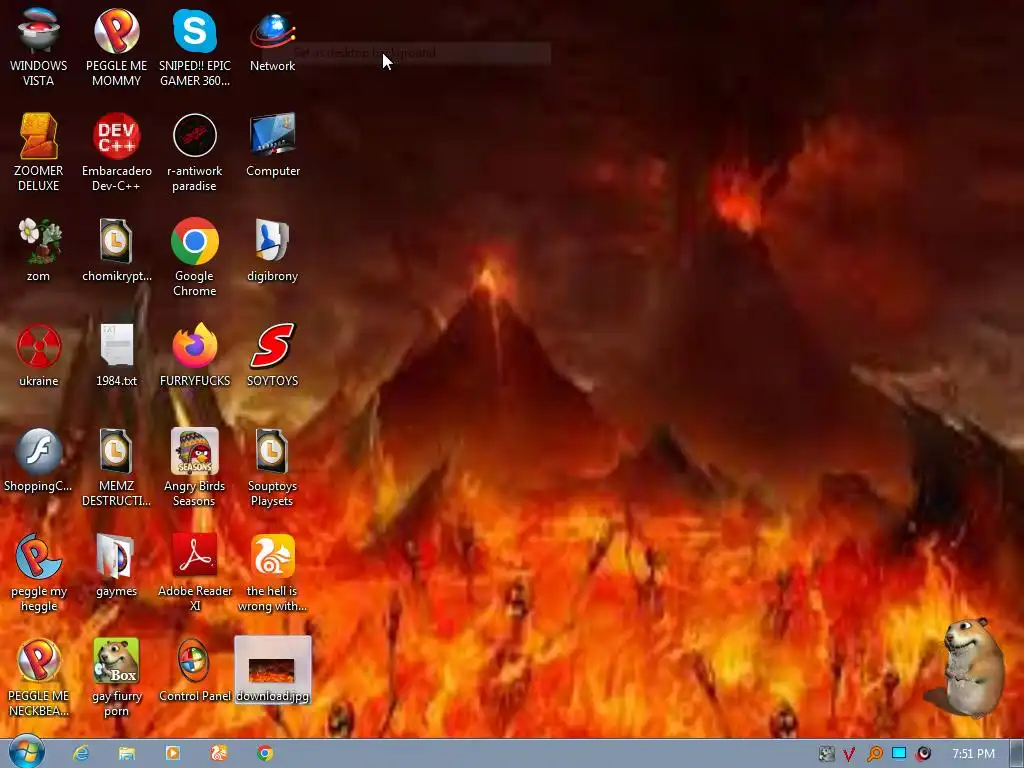Select the PEGGLE ME MOMMY shortcut
The width and height of the screenshot is (1024, 768).
coord(116,47)
